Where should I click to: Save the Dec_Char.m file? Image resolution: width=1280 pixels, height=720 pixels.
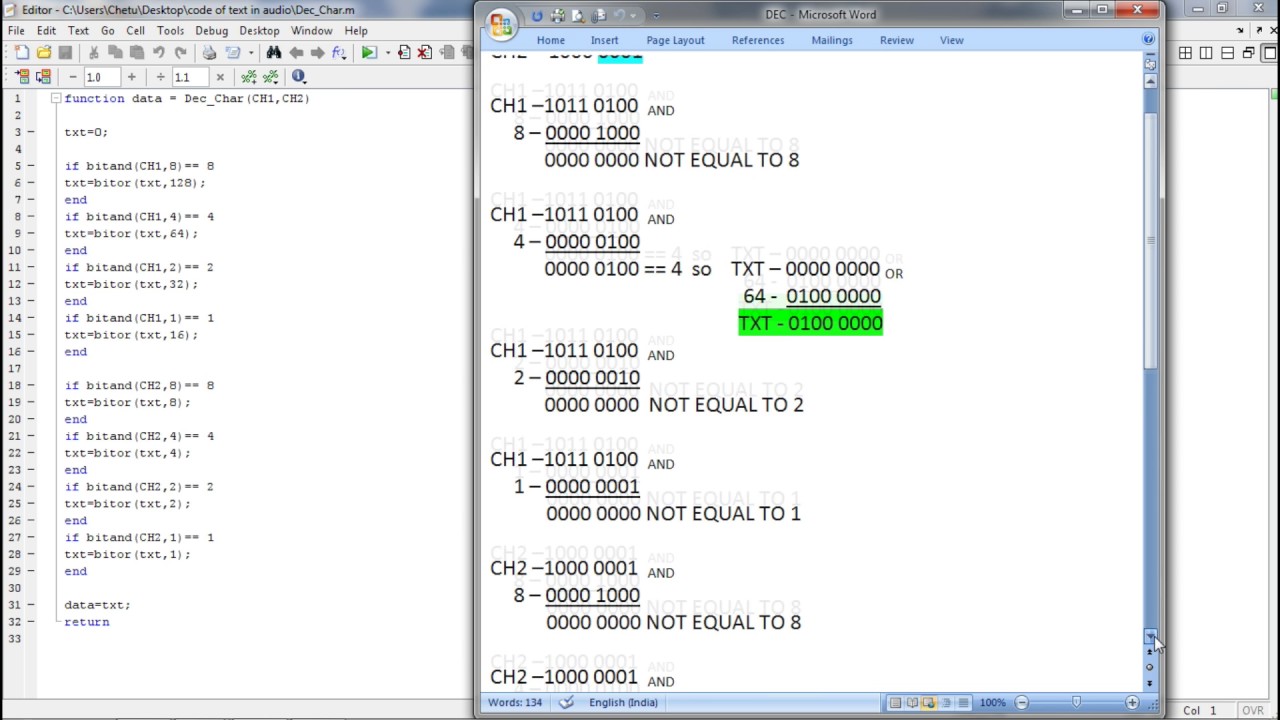click(x=65, y=53)
